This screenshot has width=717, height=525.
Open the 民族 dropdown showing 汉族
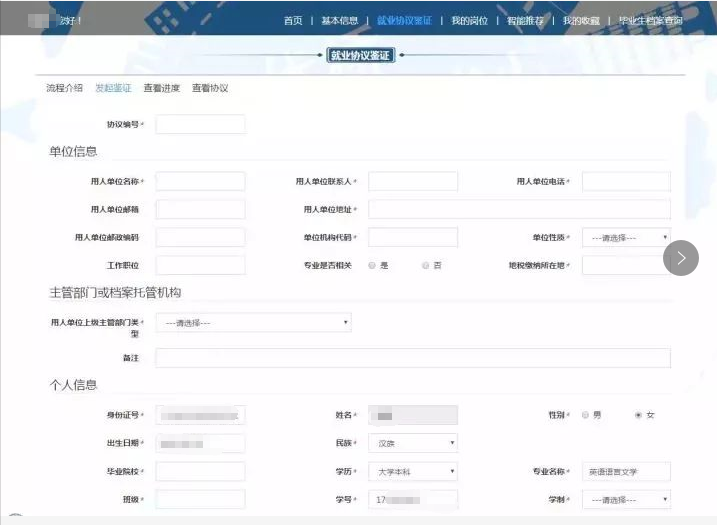(413, 443)
